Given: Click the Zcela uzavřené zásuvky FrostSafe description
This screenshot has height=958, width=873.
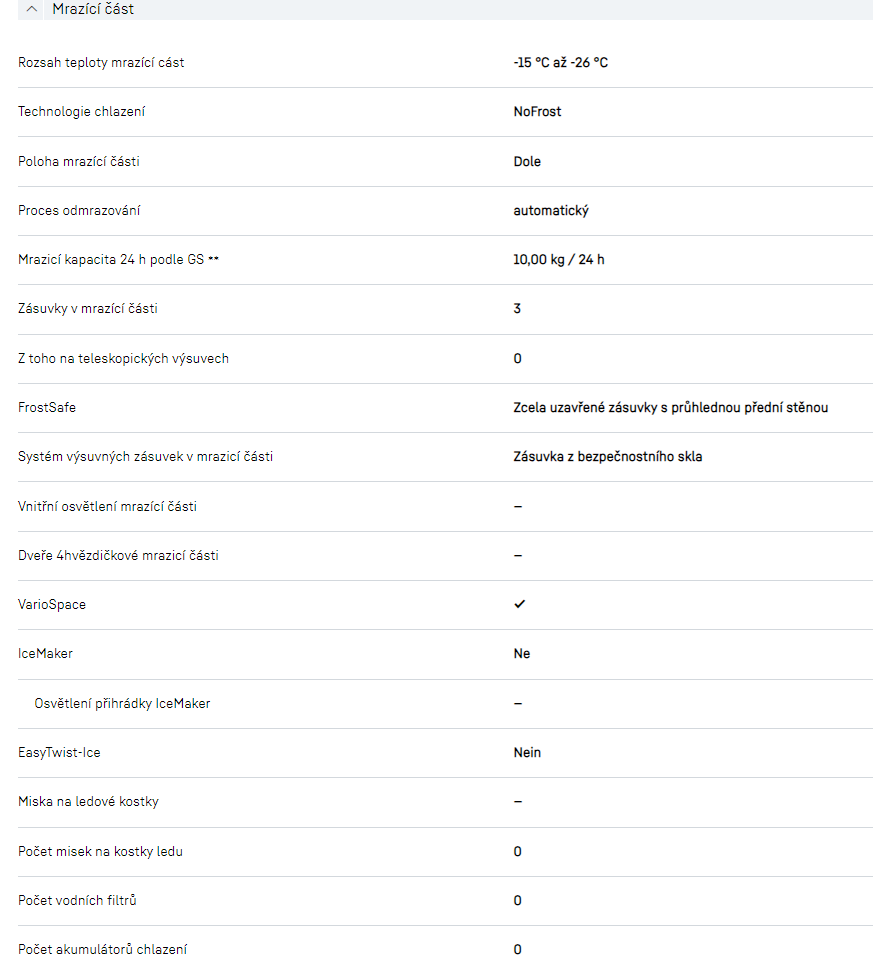Looking at the screenshot, I should coord(670,408).
